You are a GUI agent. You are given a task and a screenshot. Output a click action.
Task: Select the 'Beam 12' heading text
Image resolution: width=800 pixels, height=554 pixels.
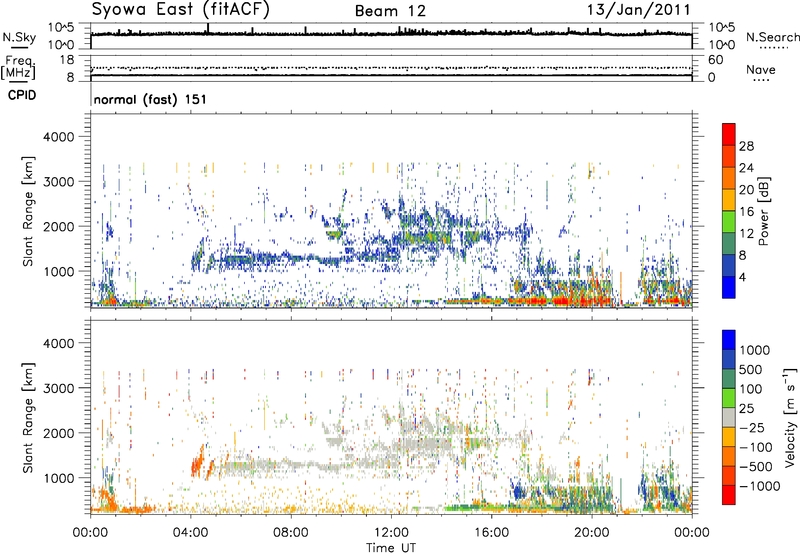pos(390,11)
